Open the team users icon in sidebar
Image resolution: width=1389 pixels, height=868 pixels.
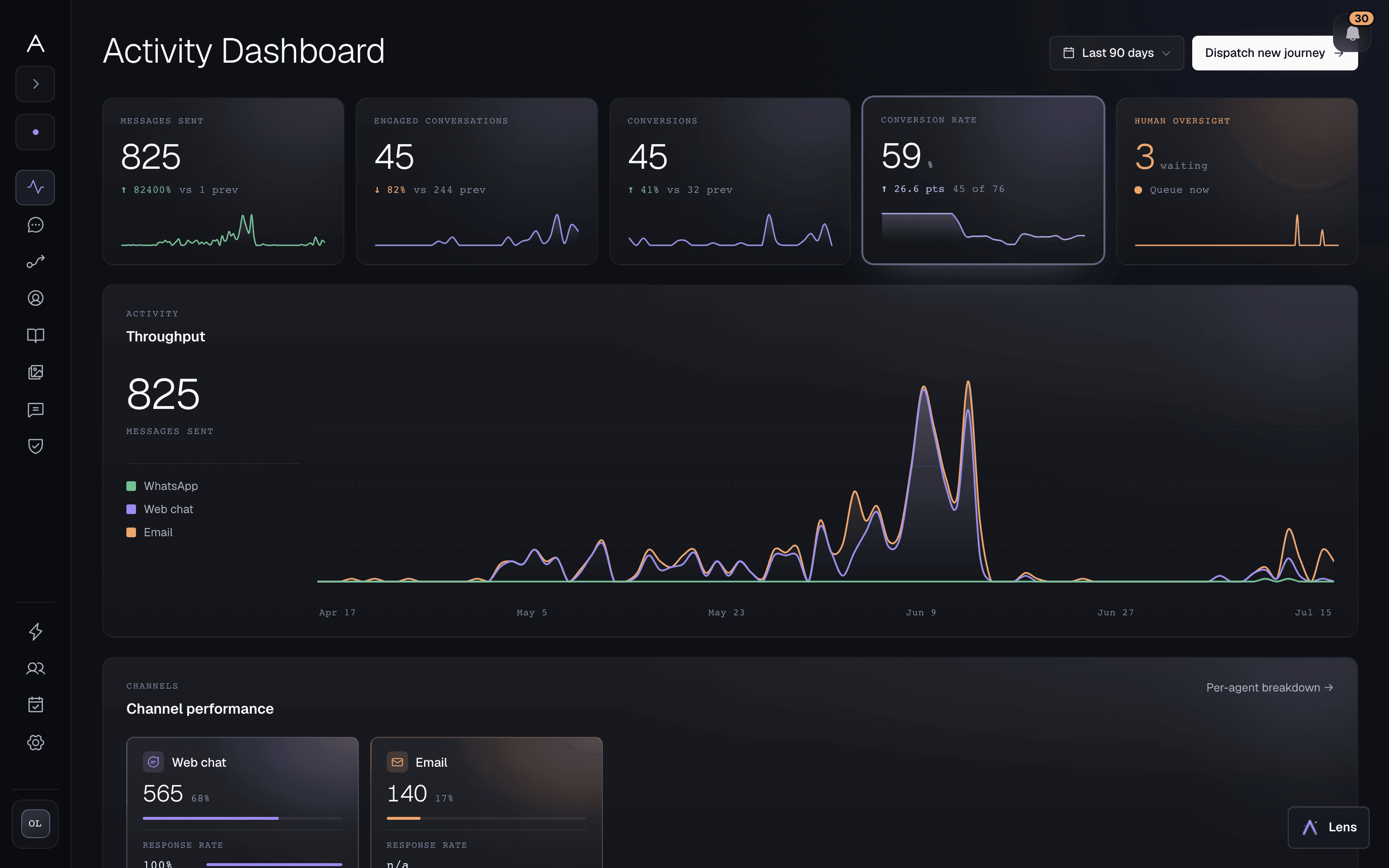click(36, 668)
